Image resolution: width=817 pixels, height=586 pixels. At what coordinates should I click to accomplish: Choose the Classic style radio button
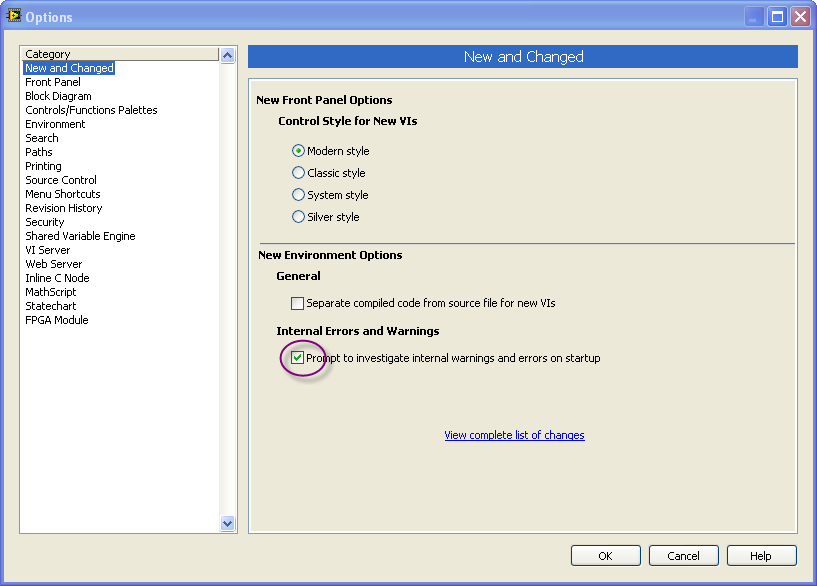tap(298, 173)
